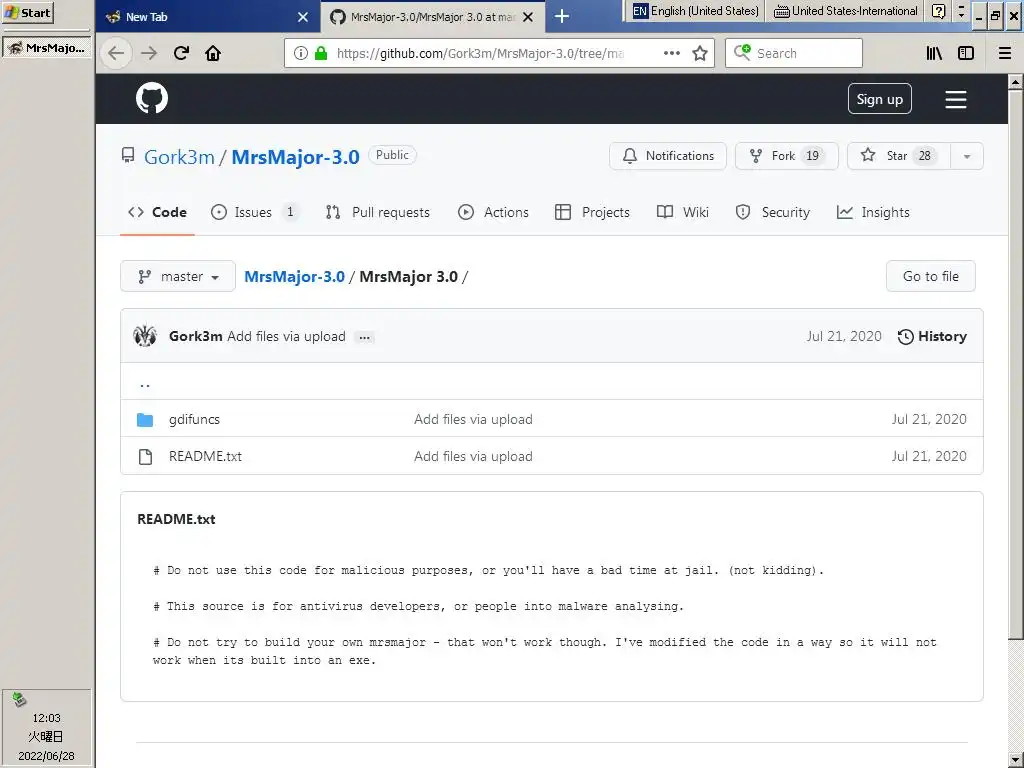Image resolution: width=1024 pixels, height=768 pixels.
Task: Open the Issues tab
Action: click(x=254, y=212)
